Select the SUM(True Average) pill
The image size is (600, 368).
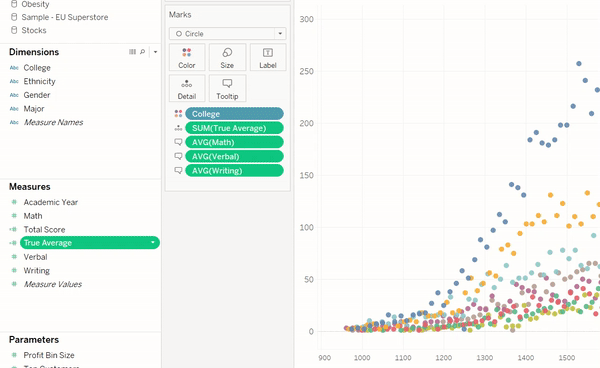[x=234, y=128]
